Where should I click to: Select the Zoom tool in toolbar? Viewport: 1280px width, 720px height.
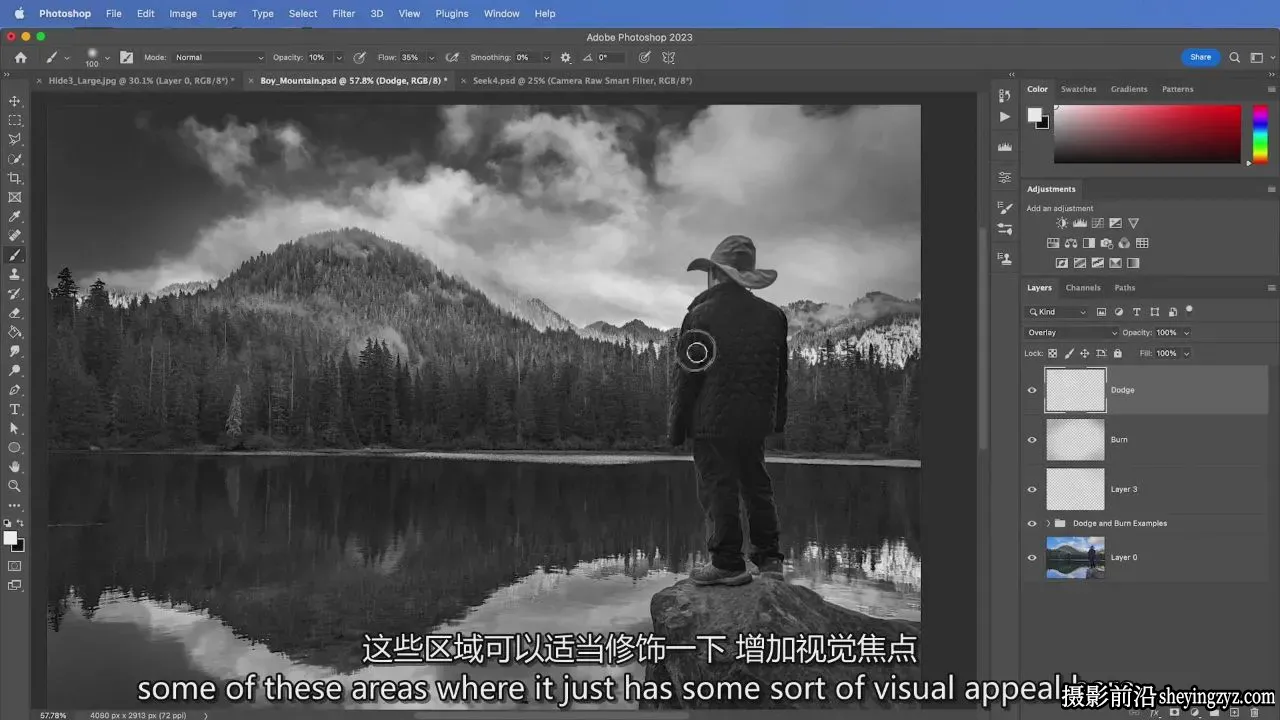pyautogui.click(x=15, y=486)
